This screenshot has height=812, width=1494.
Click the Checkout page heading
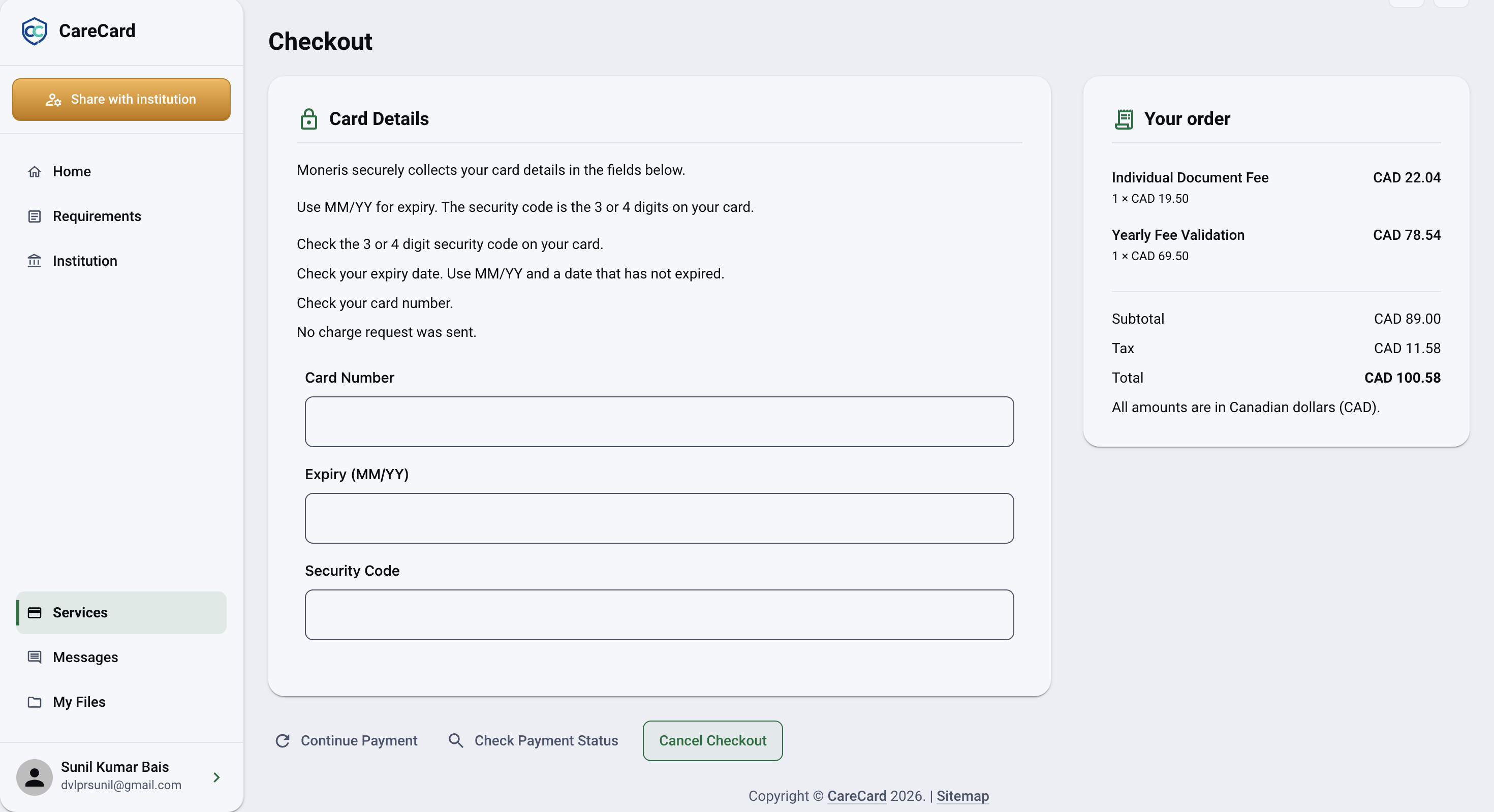320,41
